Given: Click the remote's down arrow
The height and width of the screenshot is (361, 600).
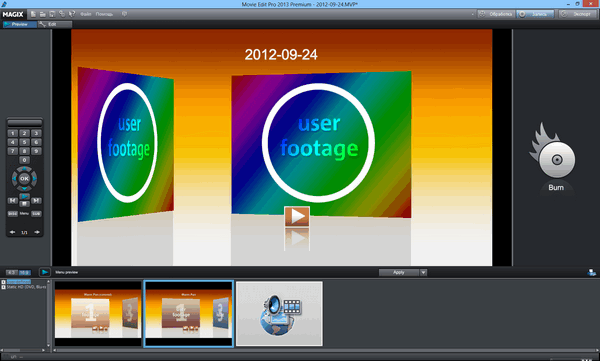Looking at the screenshot, I should (x=24, y=188).
